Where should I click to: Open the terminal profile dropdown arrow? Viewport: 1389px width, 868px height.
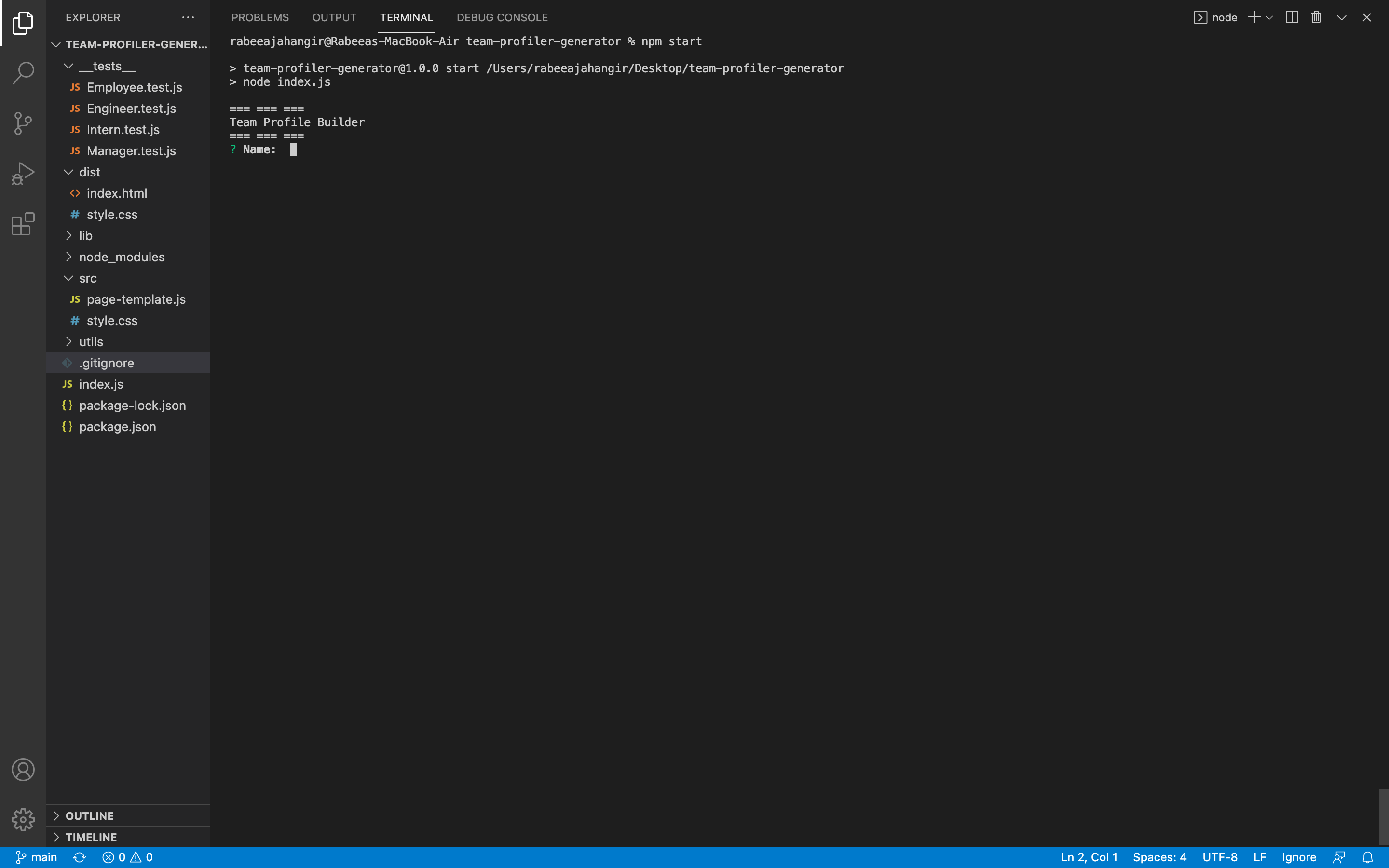coord(1269,17)
